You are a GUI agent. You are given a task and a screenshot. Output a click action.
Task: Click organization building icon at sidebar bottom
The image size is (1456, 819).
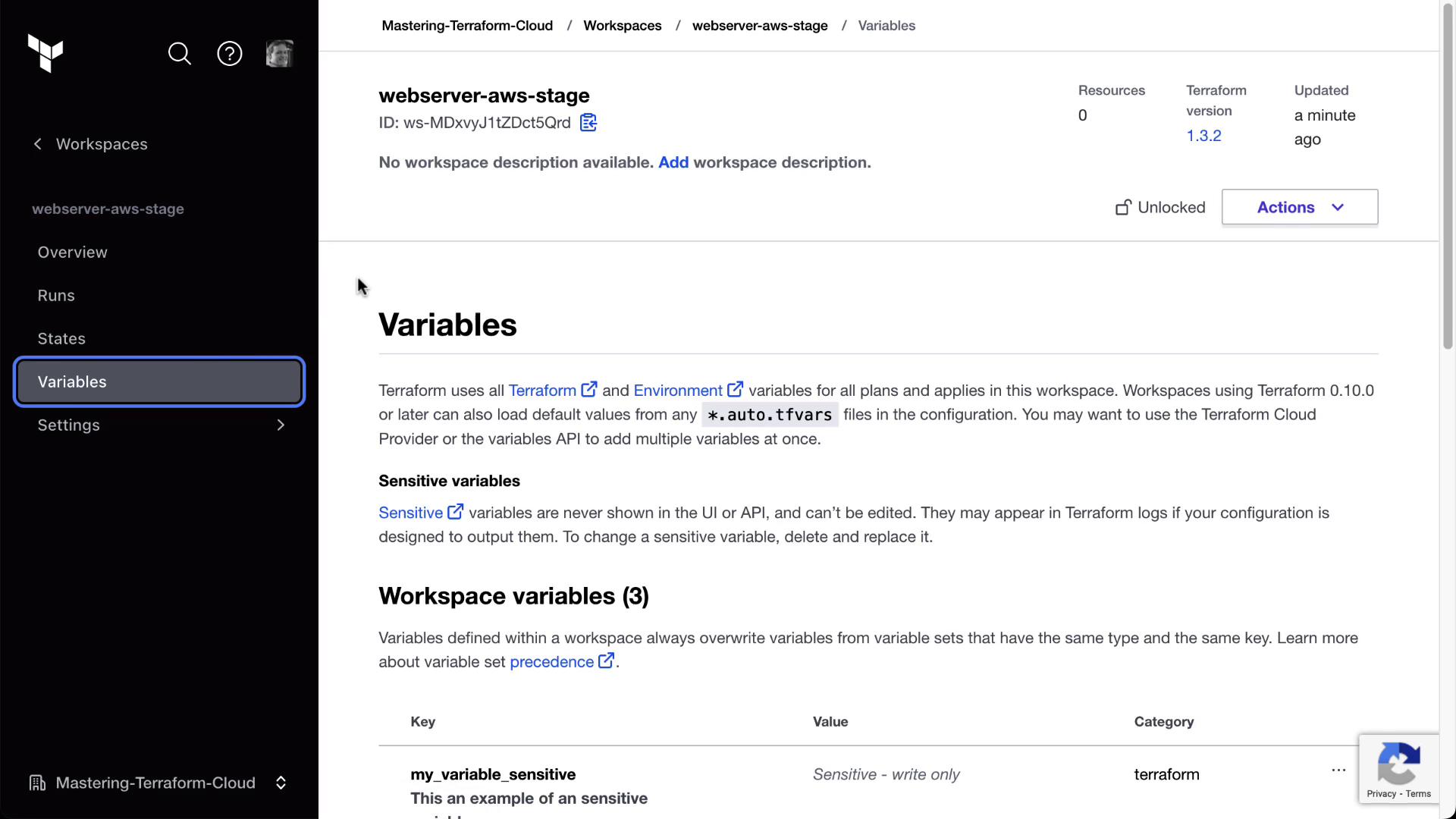pyautogui.click(x=37, y=783)
